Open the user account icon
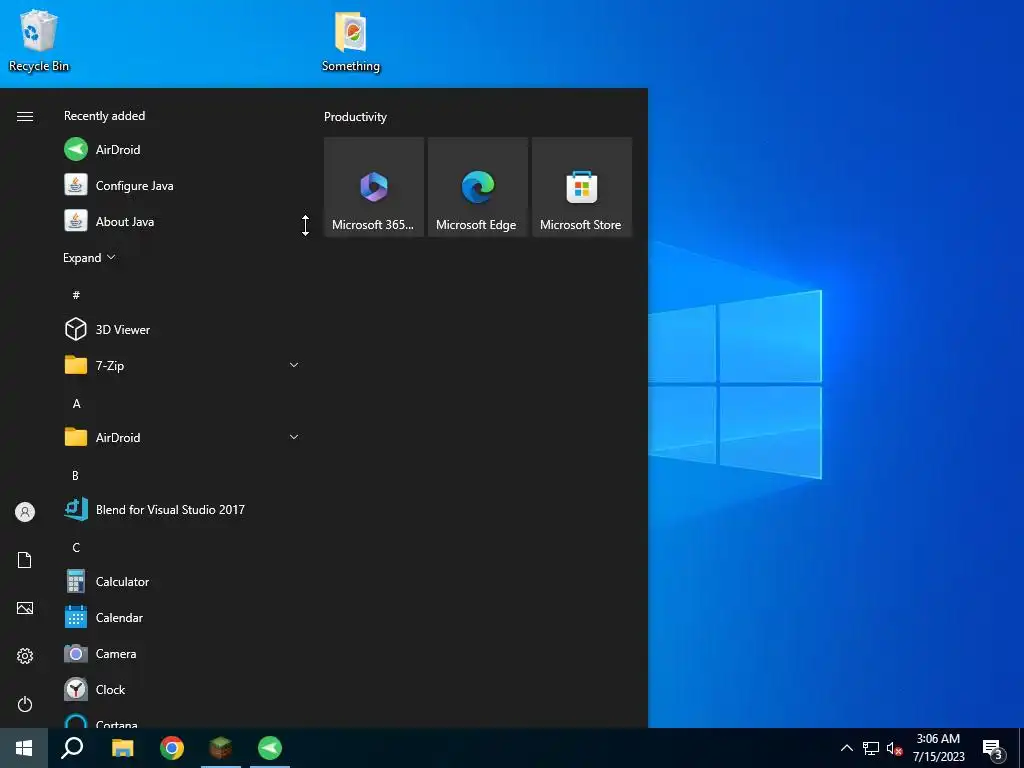 pos(25,512)
